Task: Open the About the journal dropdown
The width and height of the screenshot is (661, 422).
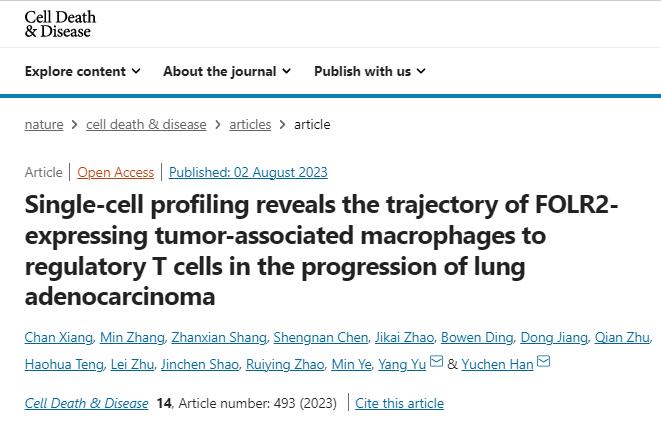Action: 227,71
